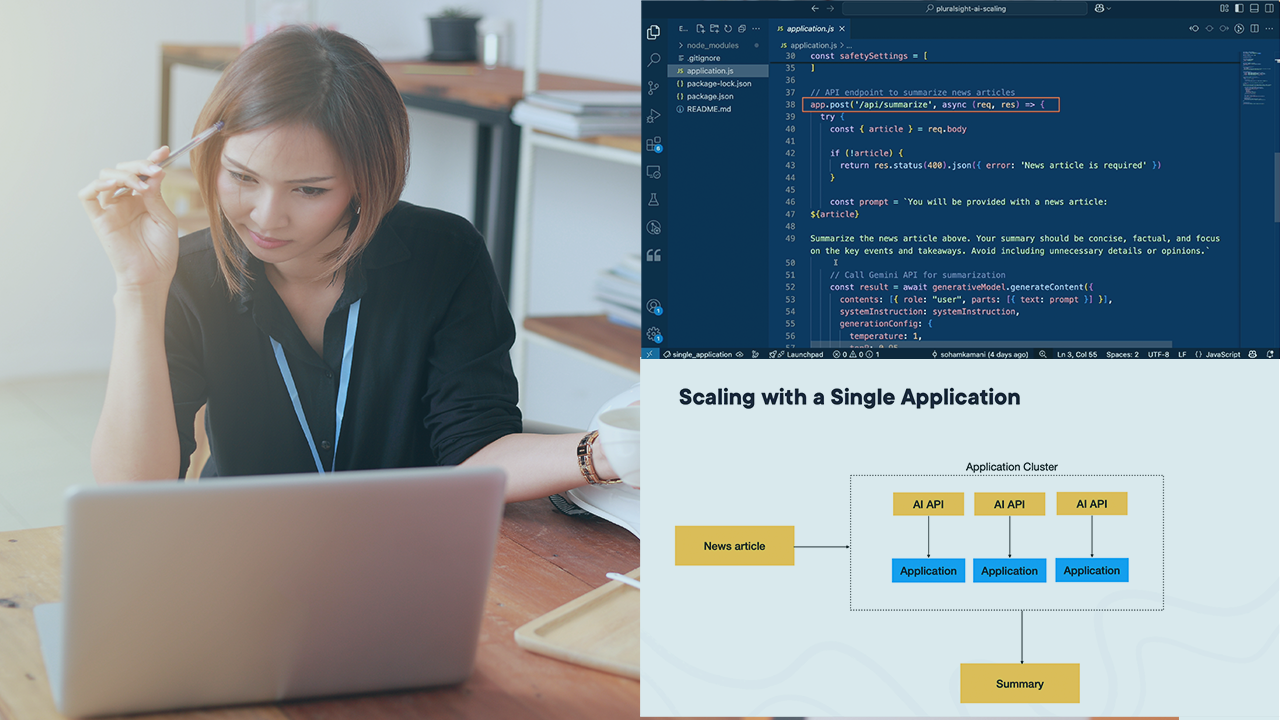Open the Source Control view
1280x720 pixels.
click(653, 88)
